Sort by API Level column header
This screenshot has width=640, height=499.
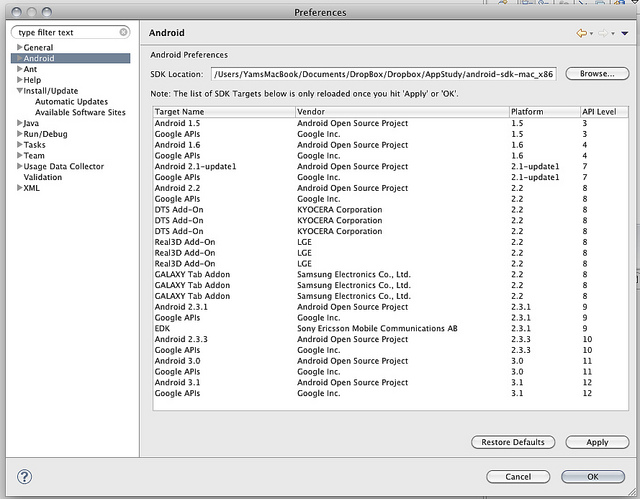pyautogui.click(x=604, y=112)
